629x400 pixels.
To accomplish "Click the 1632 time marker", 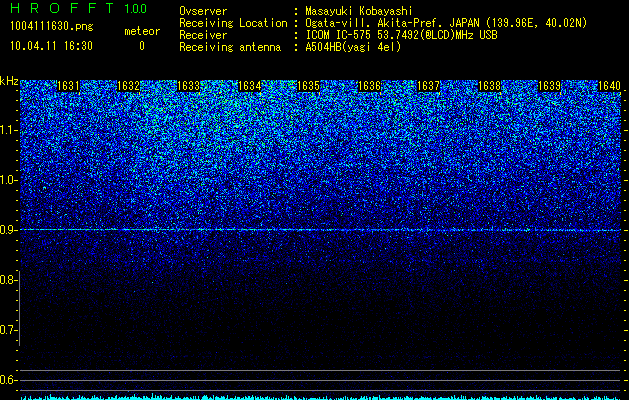I will [128, 86].
